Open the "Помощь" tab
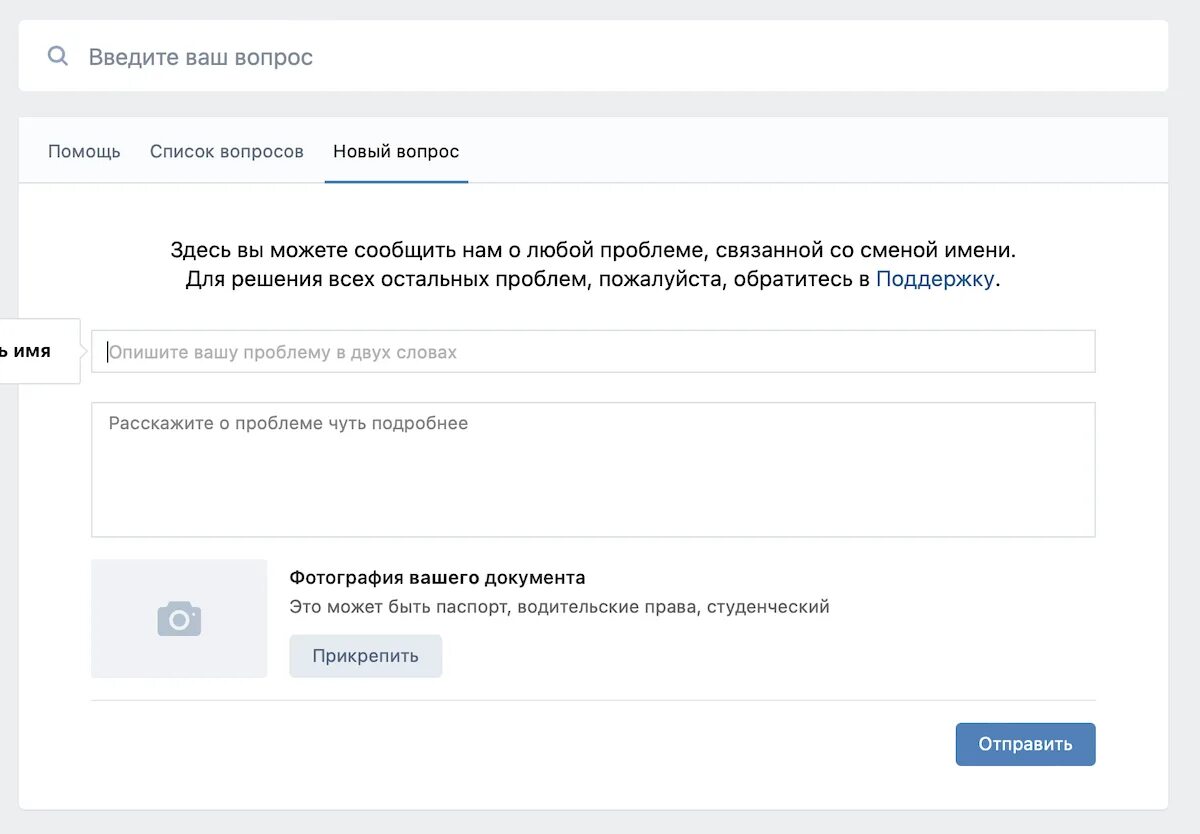The height and width of the screenshot is (834, 1200). pyautogui.click(x=84, y=152)
